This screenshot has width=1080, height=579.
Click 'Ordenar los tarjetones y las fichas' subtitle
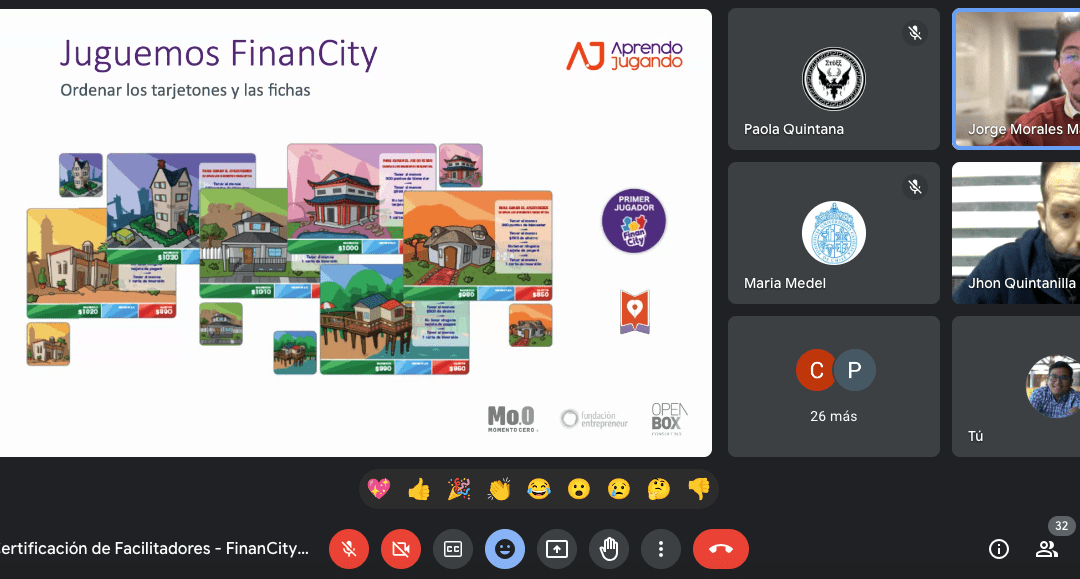point(185,90)
